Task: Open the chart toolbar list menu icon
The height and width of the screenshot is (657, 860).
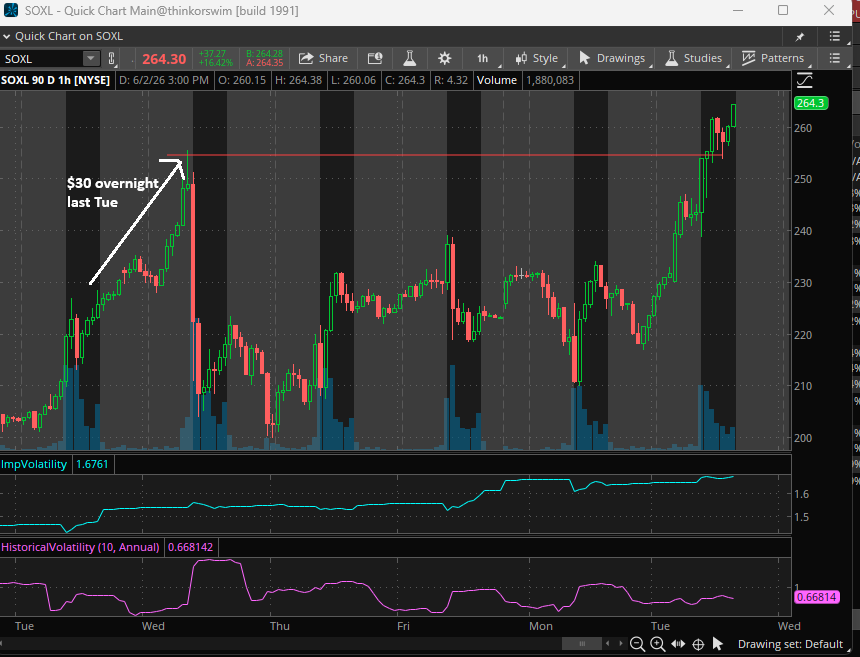Action: point(834,58)
